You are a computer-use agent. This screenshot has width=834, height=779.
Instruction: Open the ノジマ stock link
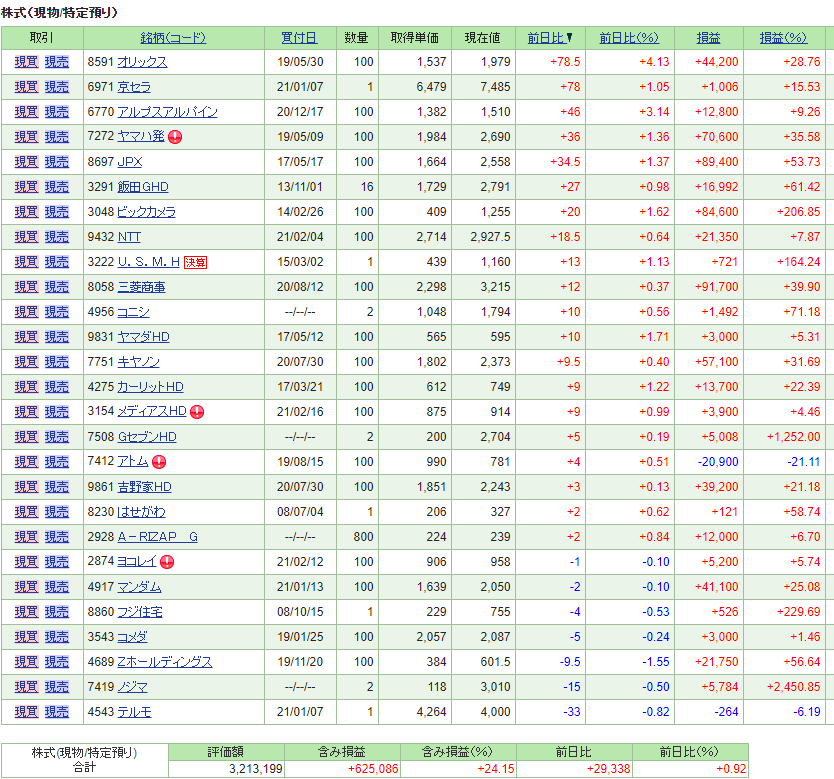132,687
